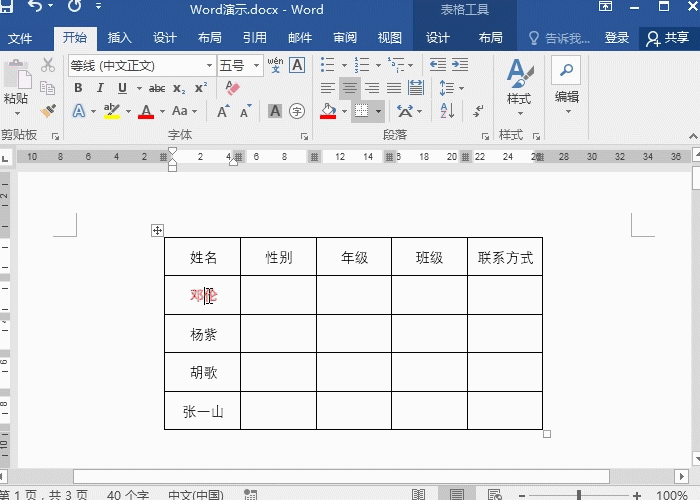The image size is (700, 500).
Task: Click Distributed alignment icon
Action: 416,88
